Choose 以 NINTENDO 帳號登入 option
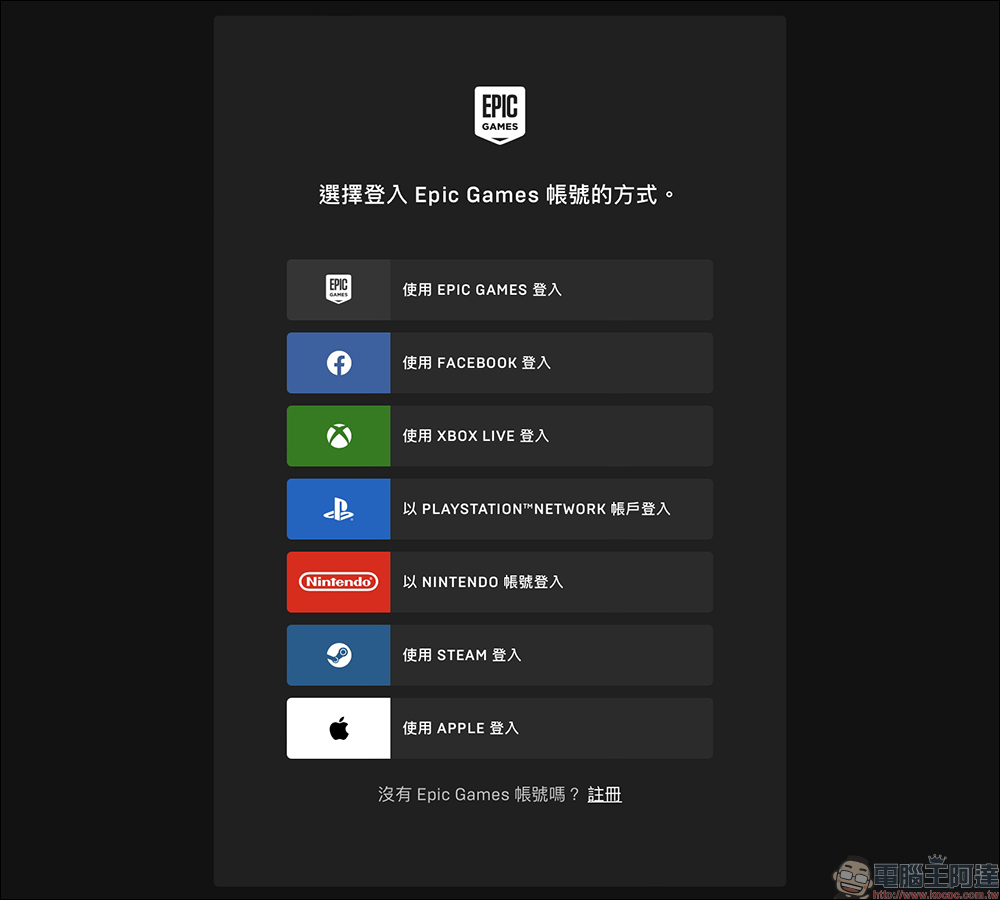Image resolution: width=1000 pixels, height=900 pixels. (500, 582)
